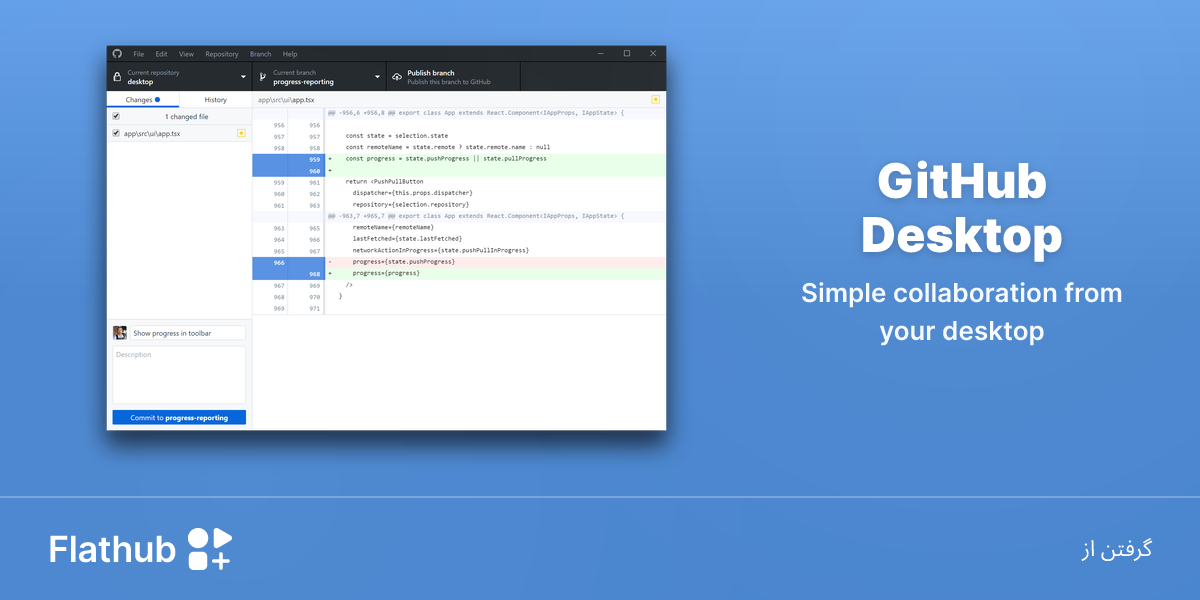Click the commit Description text area
This screenshot has width=1200, height=600.
pyautogui.click(x=179, y=375)
